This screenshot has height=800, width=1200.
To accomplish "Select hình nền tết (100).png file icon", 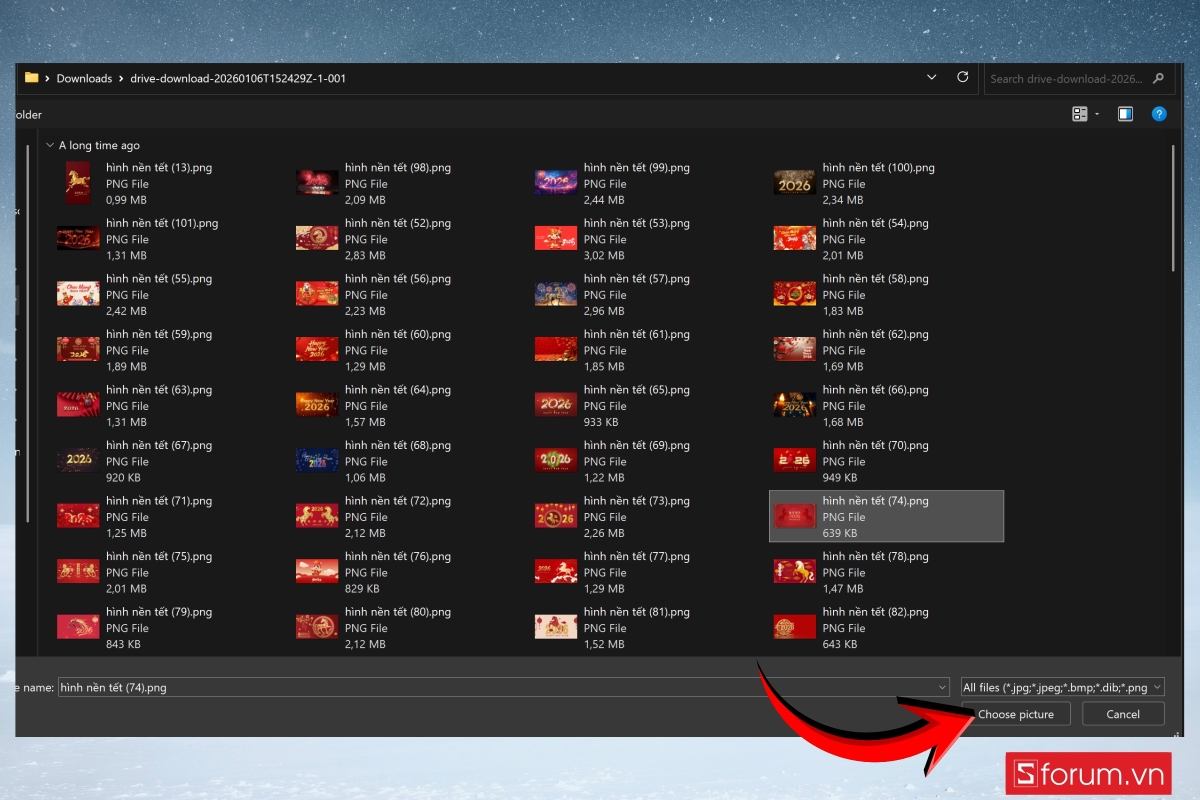I will click(794, 183).
